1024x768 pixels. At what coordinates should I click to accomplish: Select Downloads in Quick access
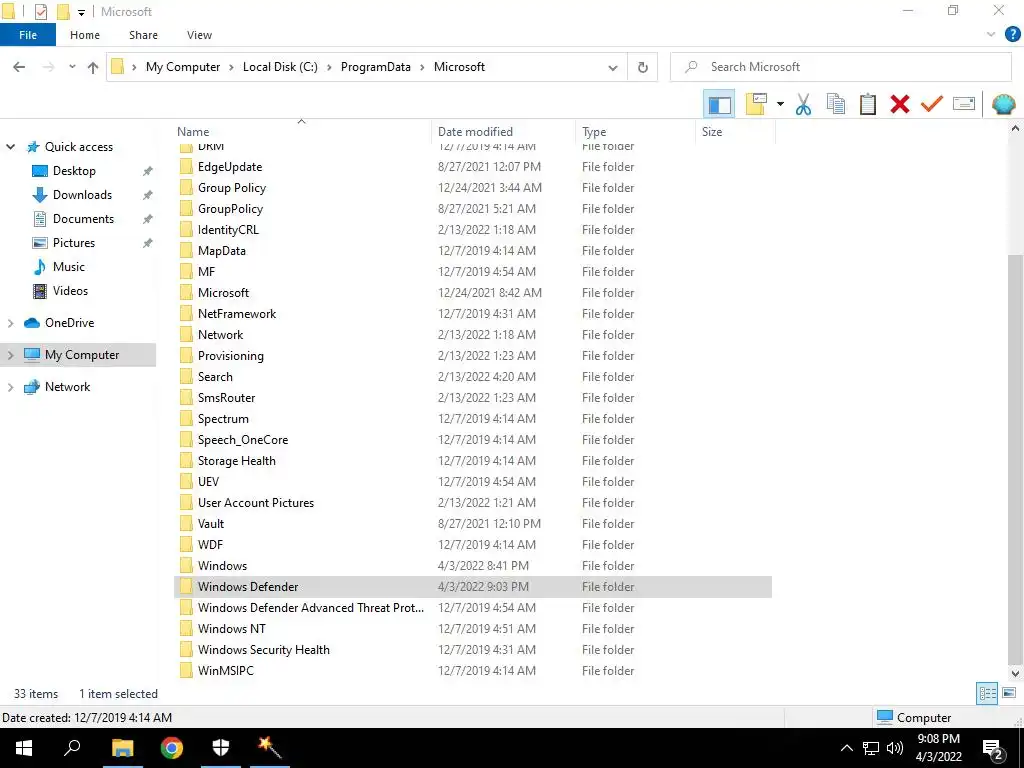pyautogui.click(x=82, y=195)
